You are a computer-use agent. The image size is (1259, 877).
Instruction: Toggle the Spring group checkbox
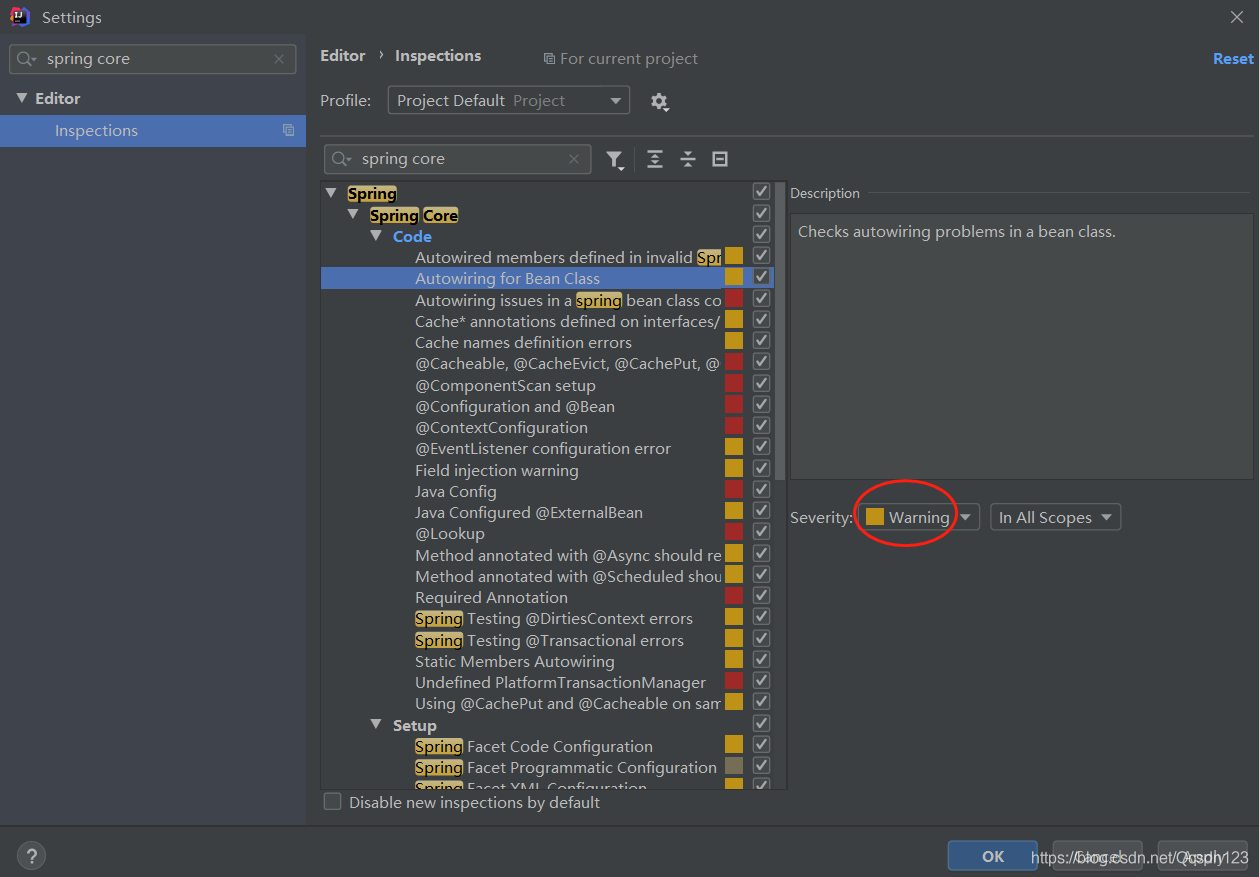pyautogui.click(x=761, y=192)
